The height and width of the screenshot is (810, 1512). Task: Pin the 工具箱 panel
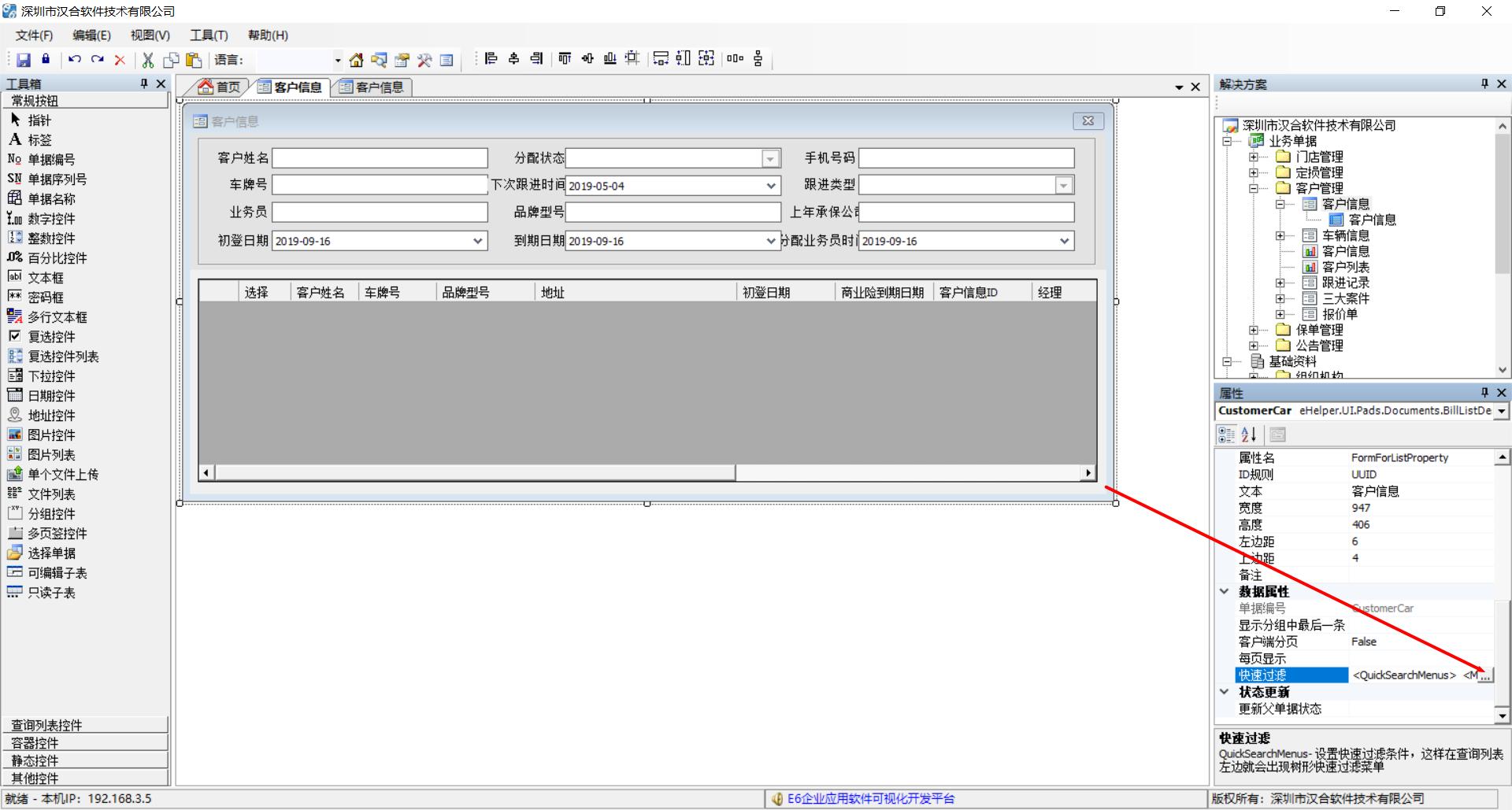(144, 83)
